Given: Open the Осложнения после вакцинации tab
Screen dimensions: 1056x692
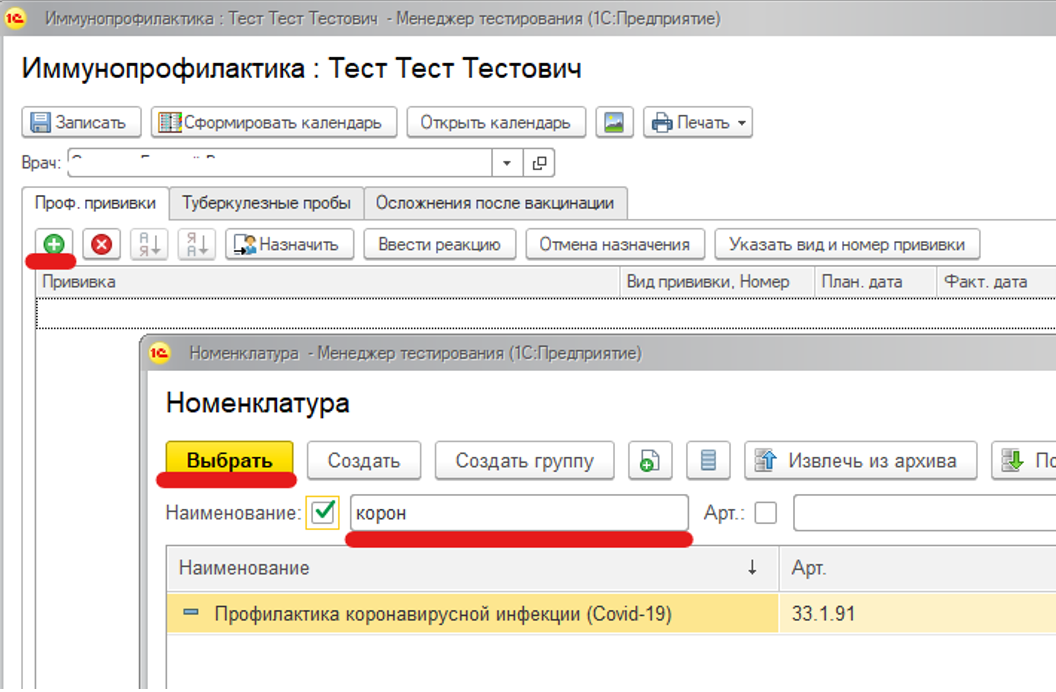Looking at the screenshot, I should click(494, 203).
